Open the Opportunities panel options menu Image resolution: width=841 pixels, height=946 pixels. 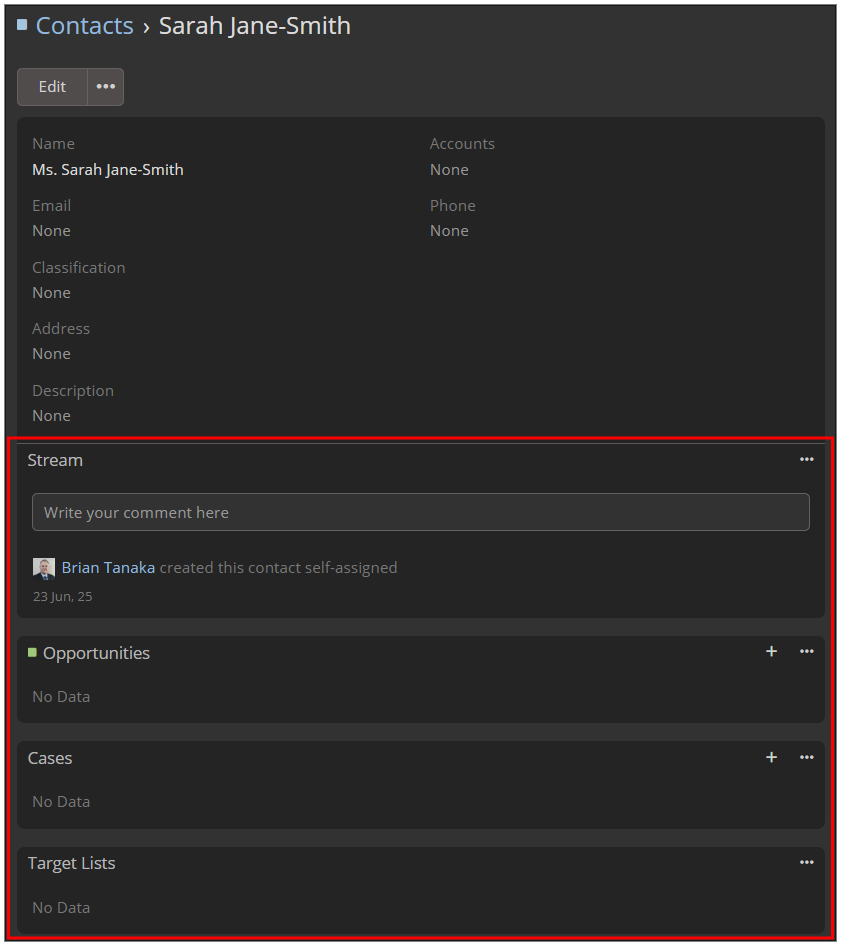click(x=807, y=652)
